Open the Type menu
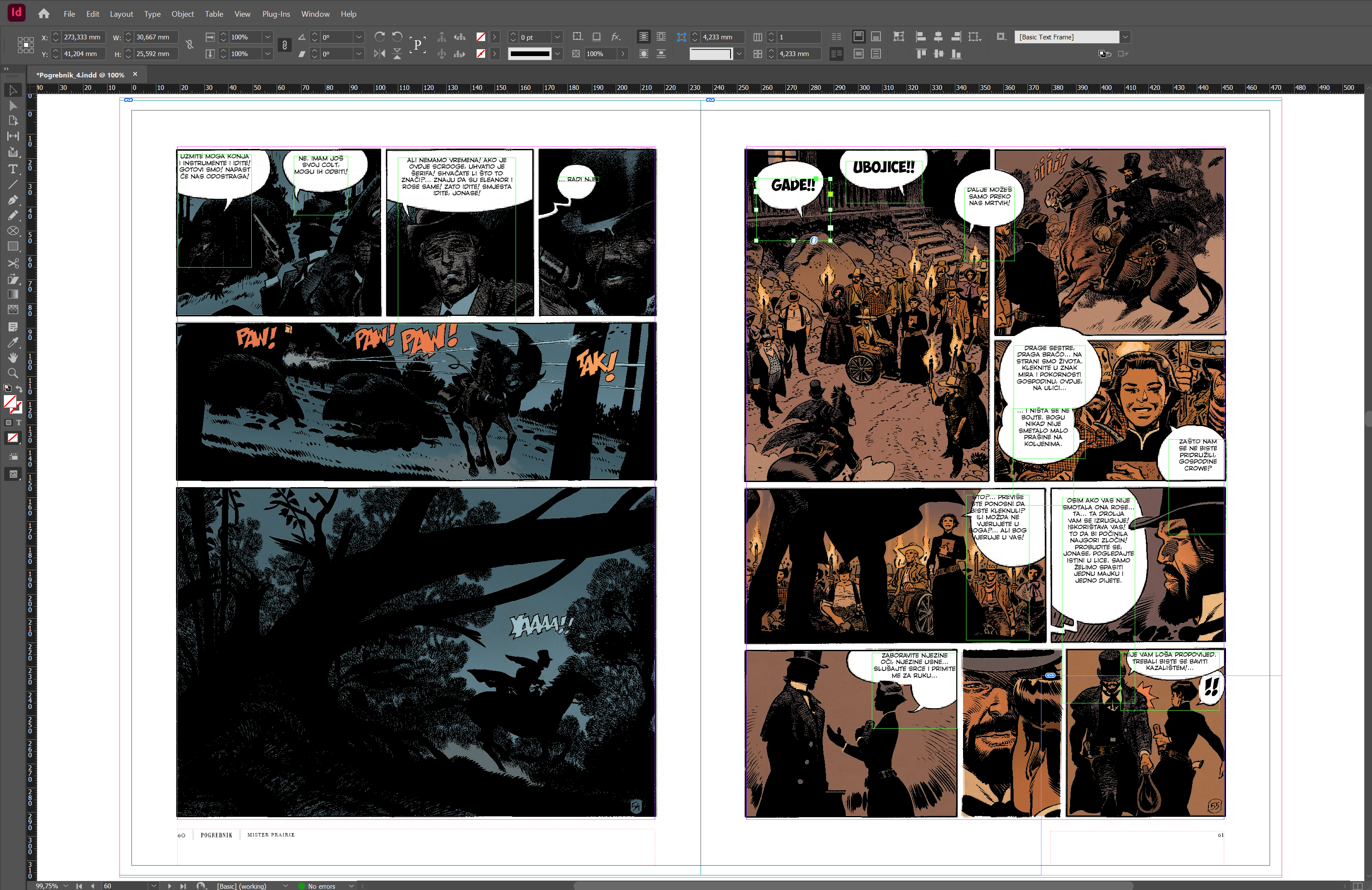The height and width of the screenshot is (890, 1372). 152,14
